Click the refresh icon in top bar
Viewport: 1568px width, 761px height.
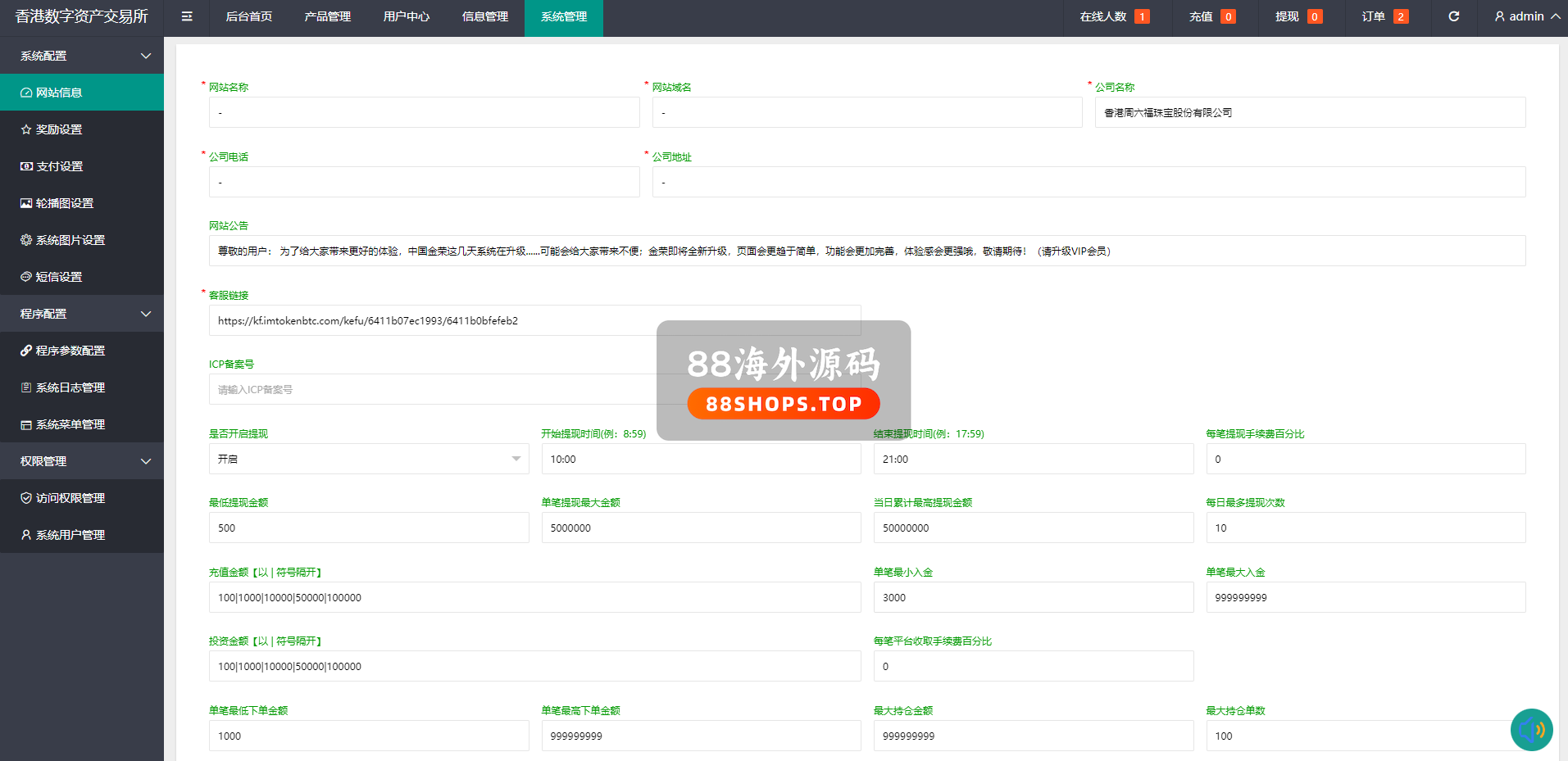(1453, 16)
